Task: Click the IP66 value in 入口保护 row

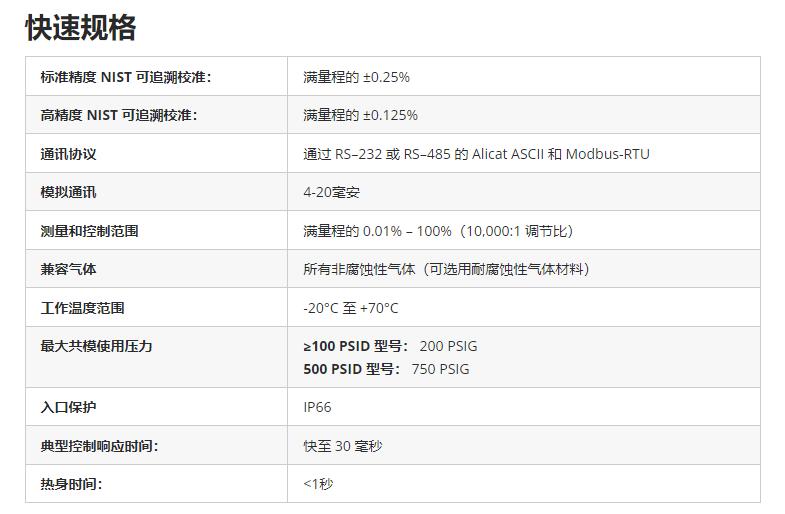Action: point(317,407)
